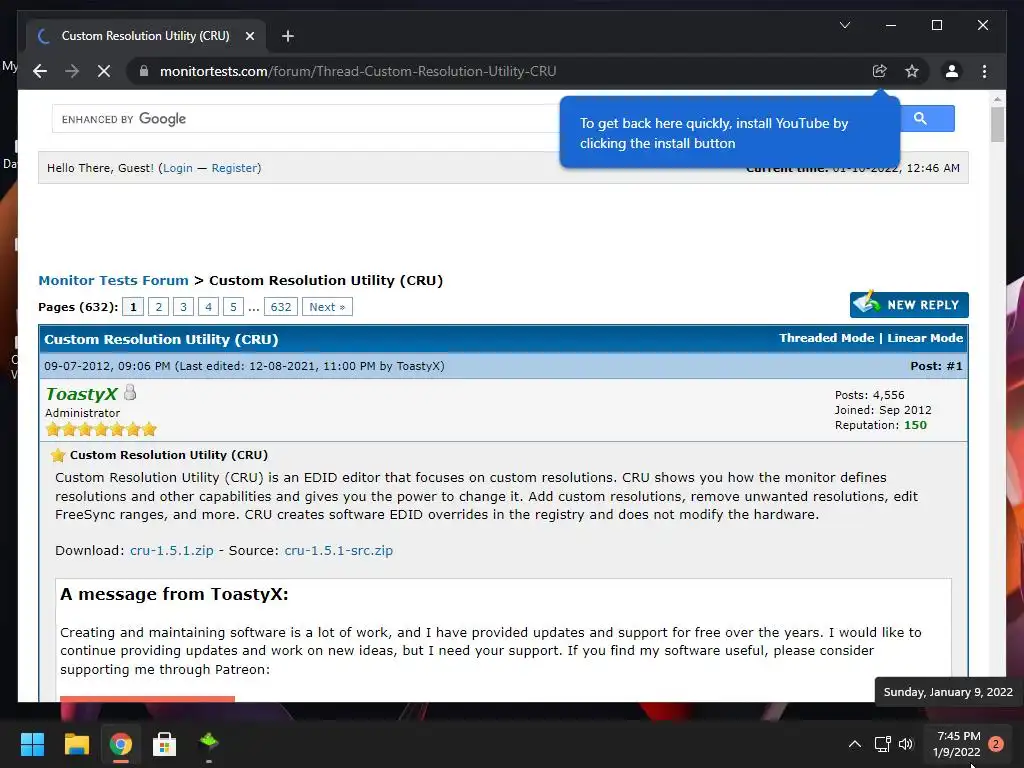Screen dimensions: 1024x768
Task: Open File Explorer from taskbar
Action: (76, 744)
